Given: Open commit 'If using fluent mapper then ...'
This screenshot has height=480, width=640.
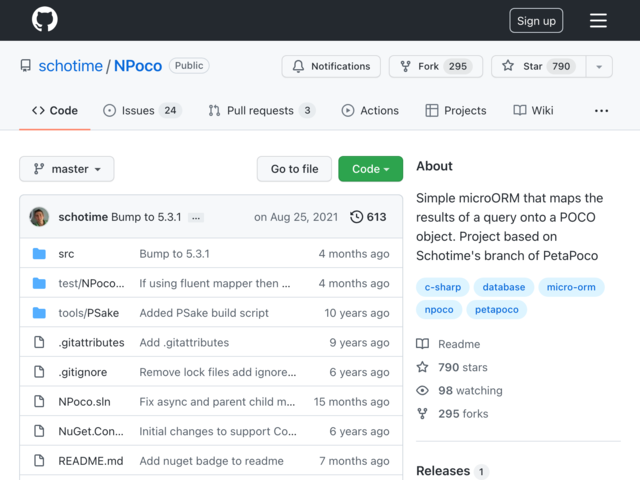Looking at the screenshot, I should [x=215, y=283].
